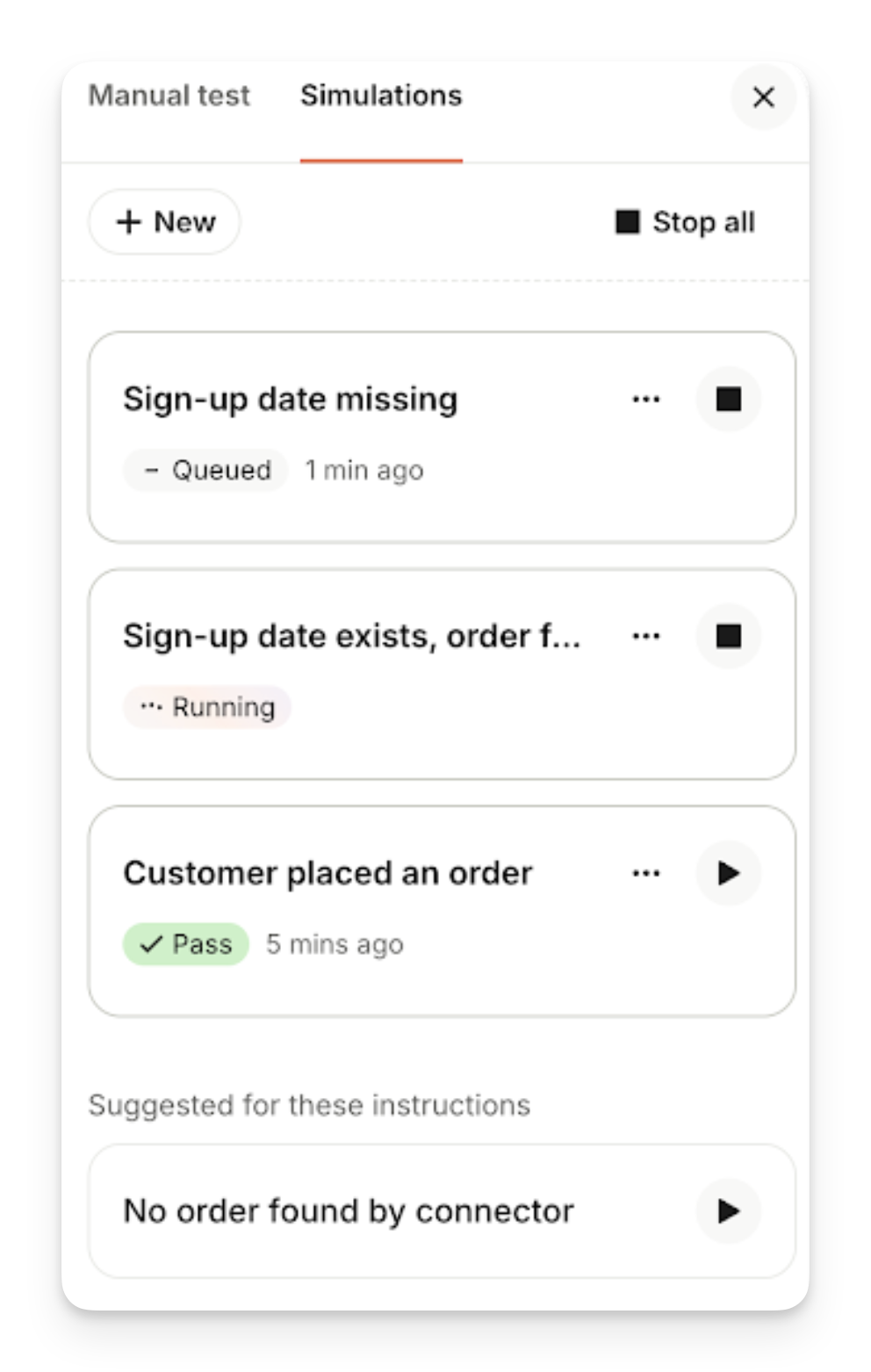The height and width of the screenshot is (1372, 871).
Task: Select the Simulations tab
Action: point(381,96)
